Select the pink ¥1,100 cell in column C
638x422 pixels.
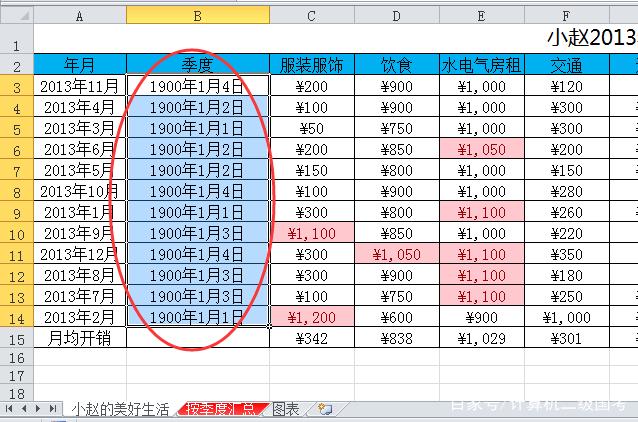pyautogui.click(x=312, y=233)
